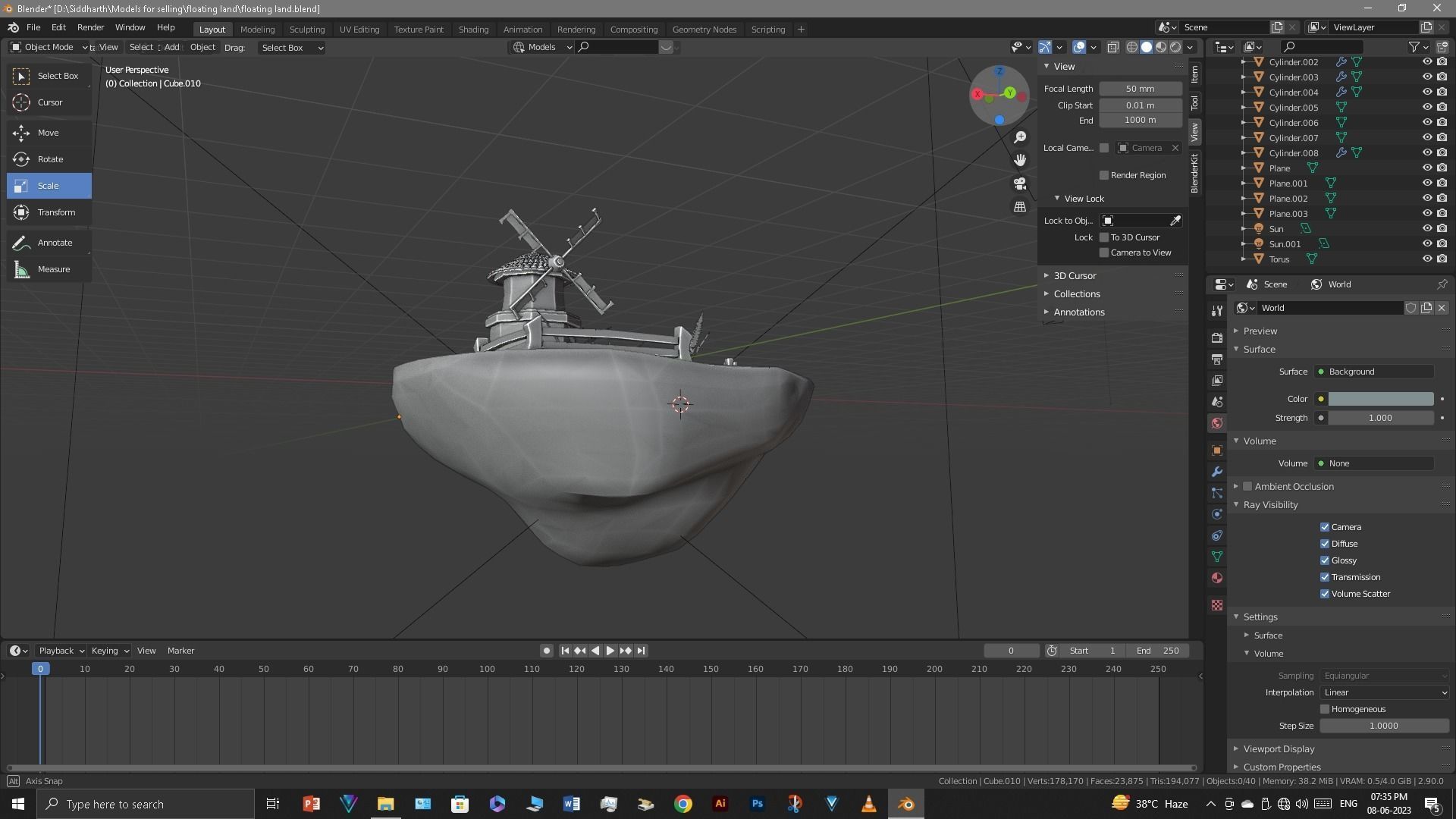Viewport: 1456px width, 819px height.
Task: Uncheck Diffuse ray visibility
Action: 1325,544
